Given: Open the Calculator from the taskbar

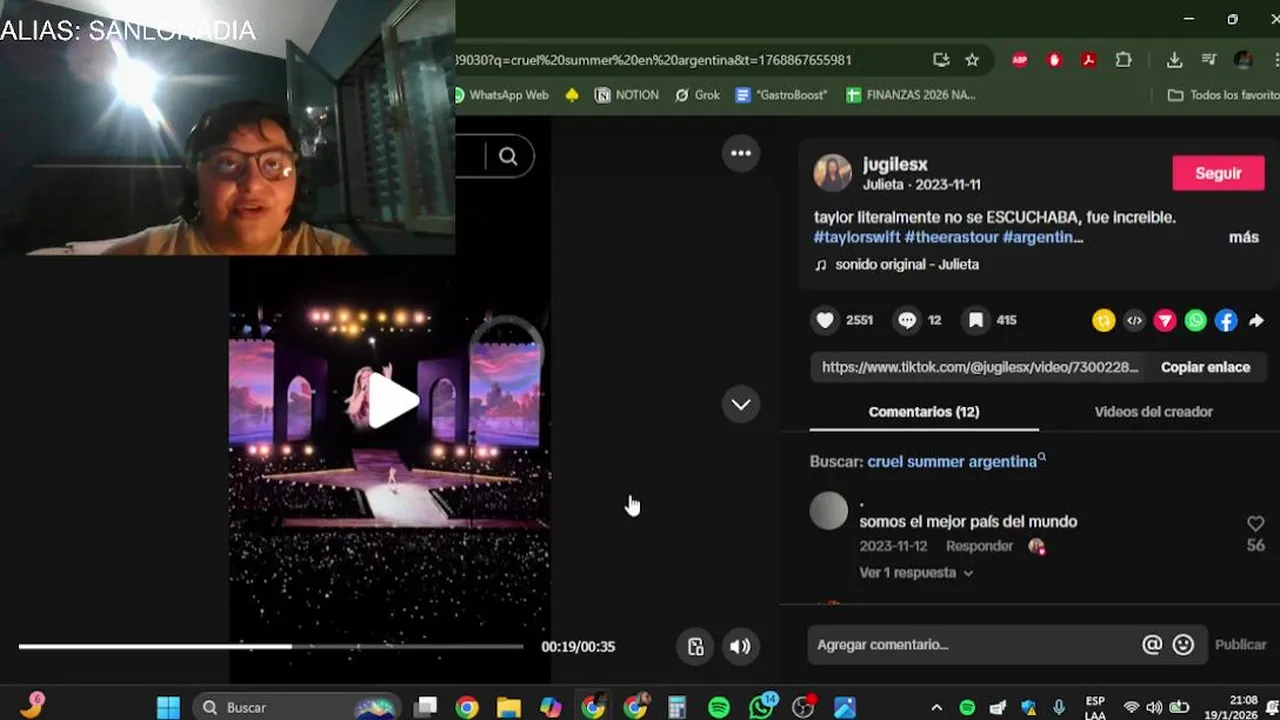Looking at the screenshot, I should (677, 707).
